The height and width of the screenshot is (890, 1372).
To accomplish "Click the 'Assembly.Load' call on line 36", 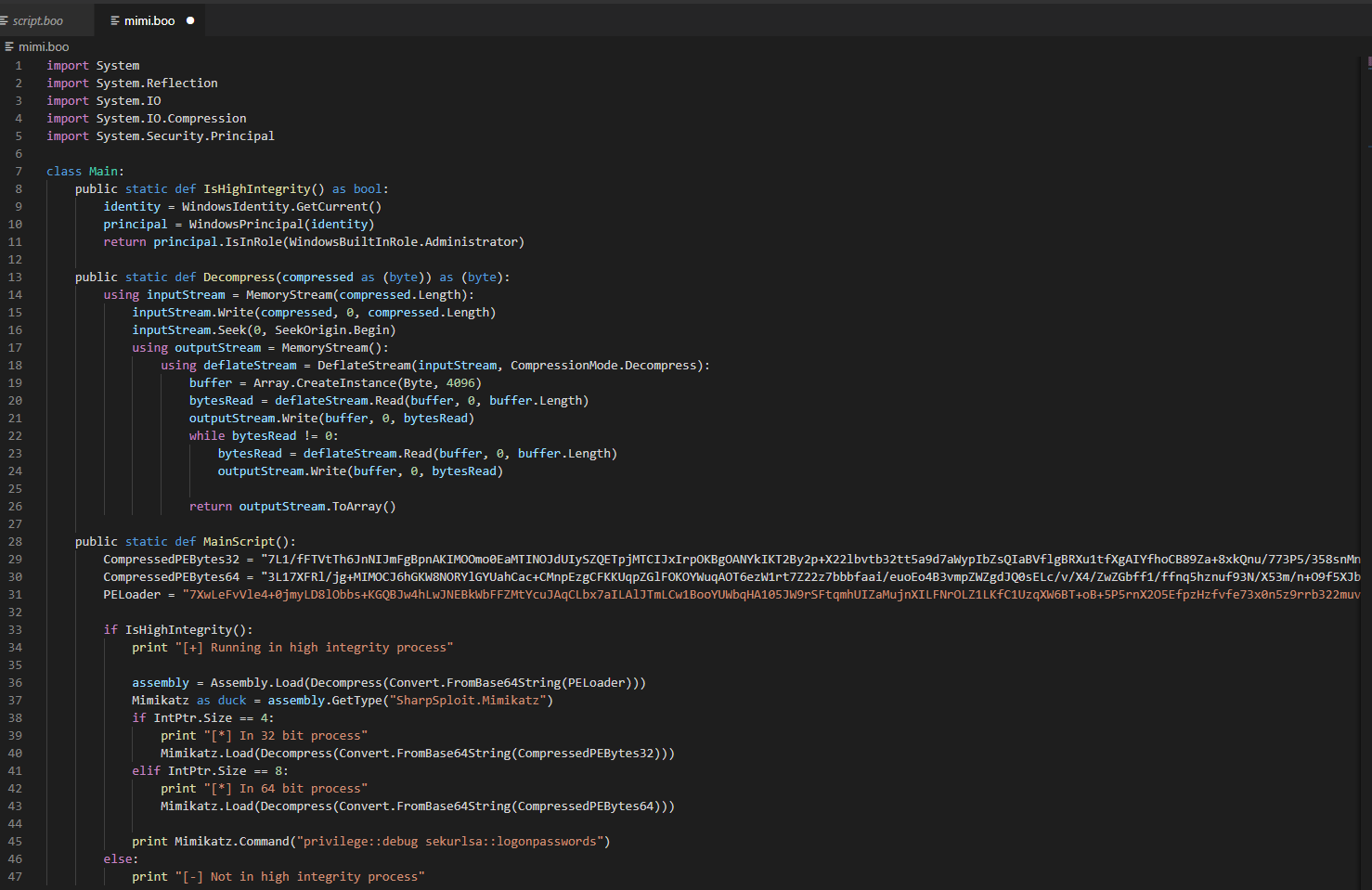I will pyautogui.click(x=256, y=683).
